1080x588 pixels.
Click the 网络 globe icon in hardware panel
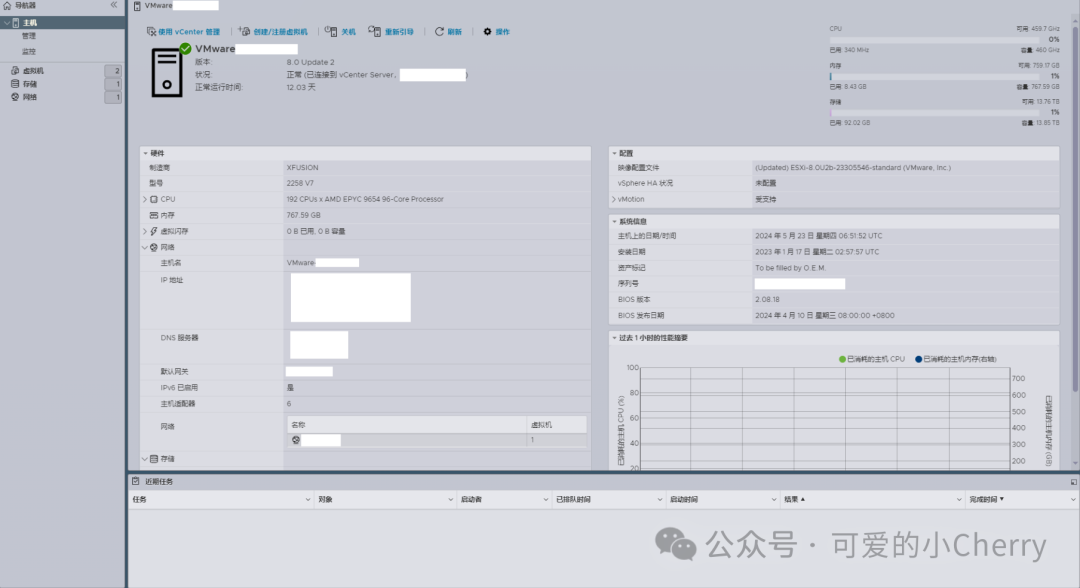click(x=154, y=247)
